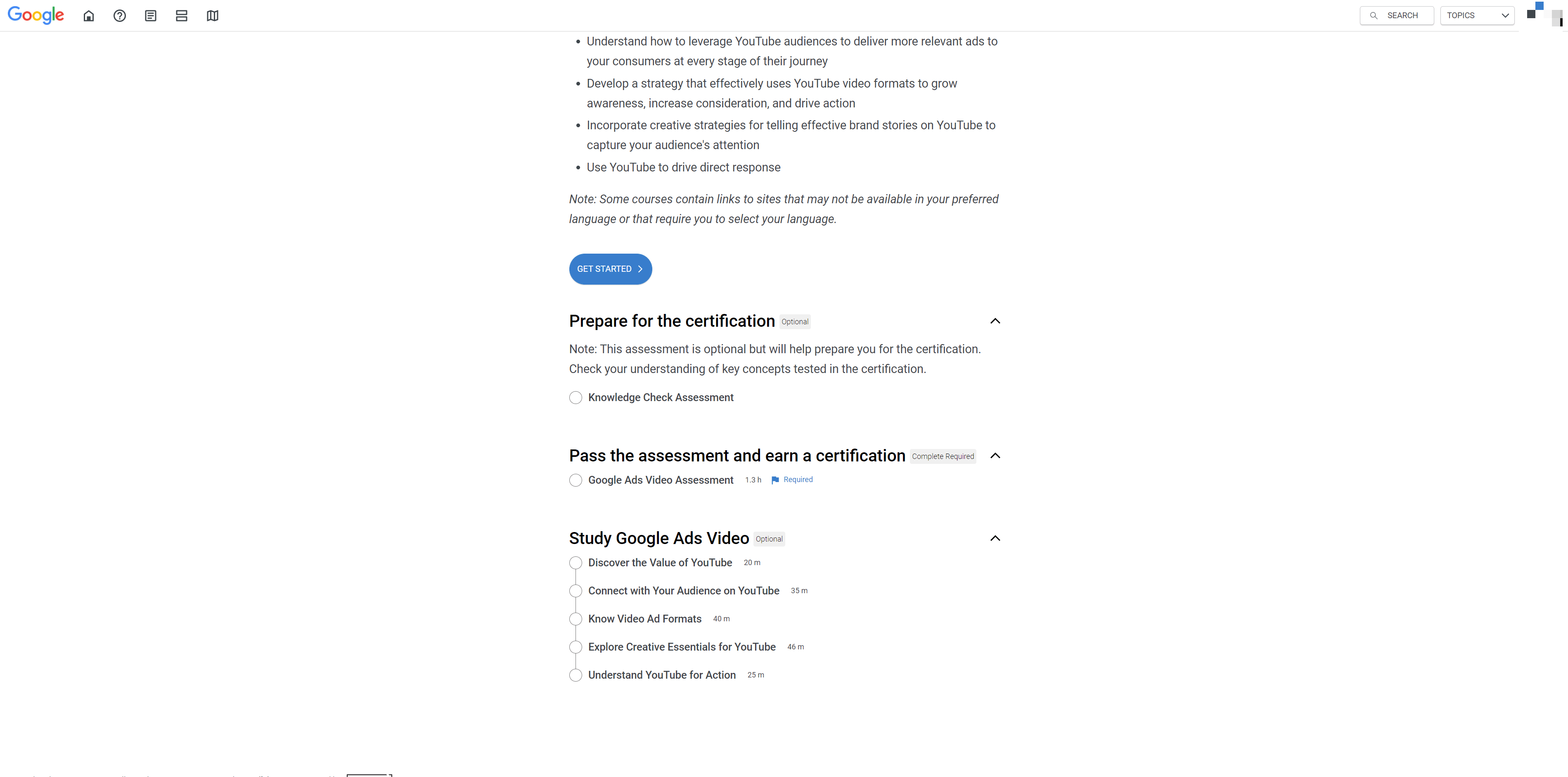Collapse the Prepare for the certification section
The image size is (1568, 777).
(x=996, y=321)
